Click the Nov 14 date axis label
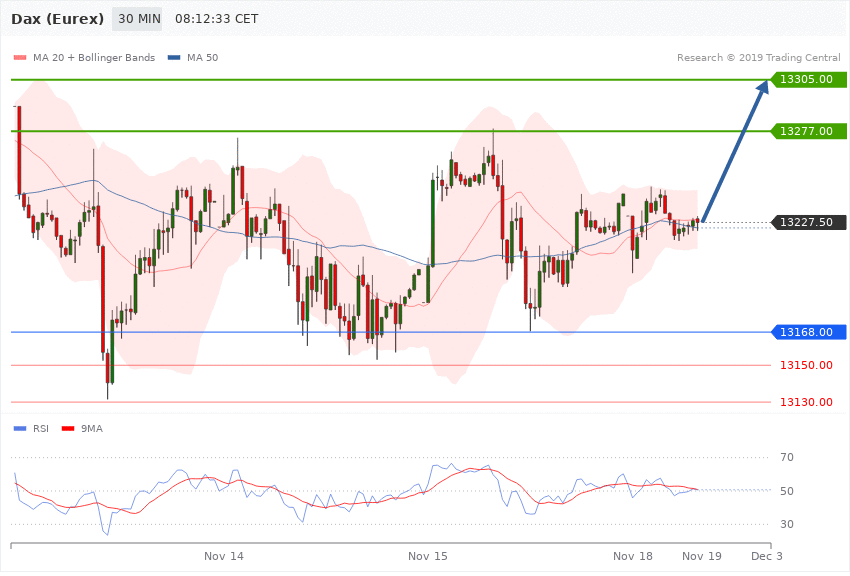This screenshot has width=850, height=576. click(224, 556)
